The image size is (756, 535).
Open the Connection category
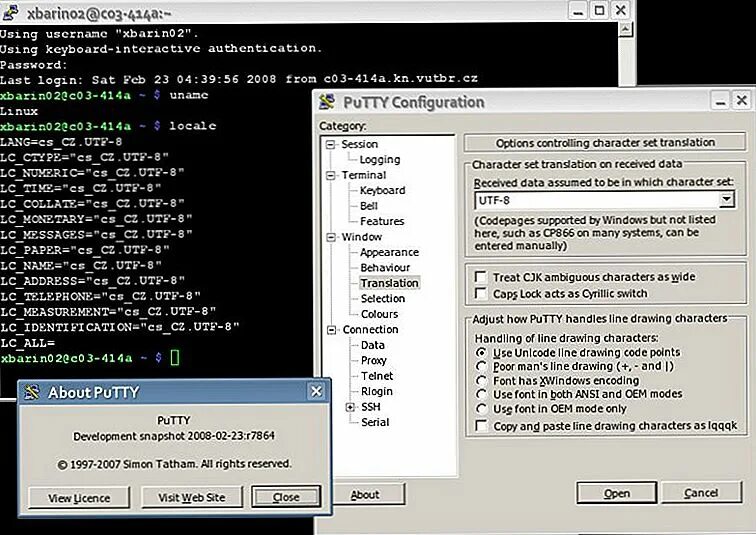click(x=370, y=329)
